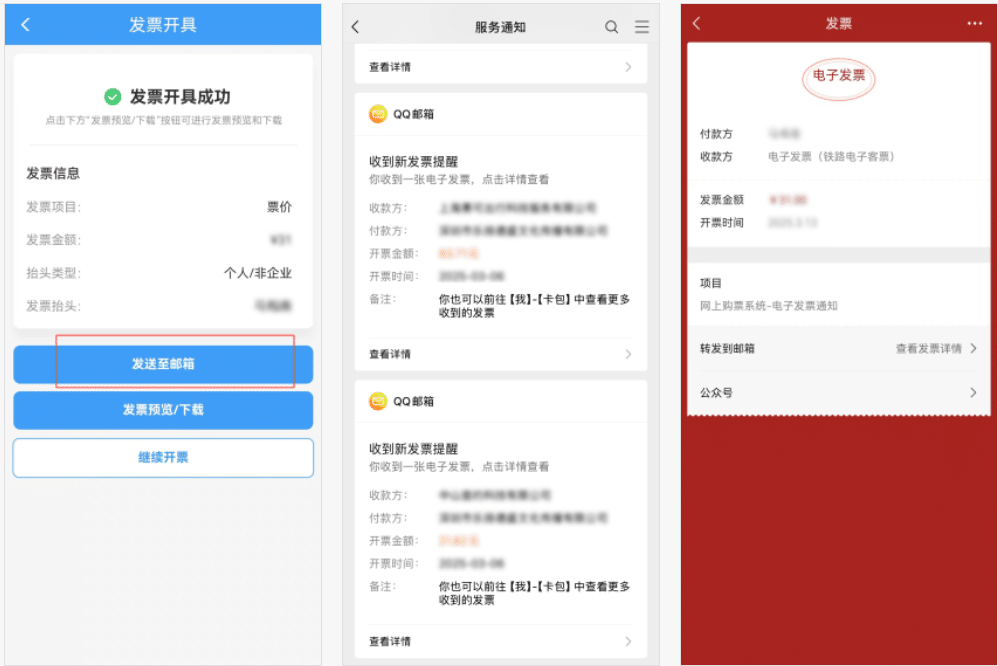Screen dimensions: 998x666
Task: Tap the search icon in 服务通知
Action: (x=611, y=27)
